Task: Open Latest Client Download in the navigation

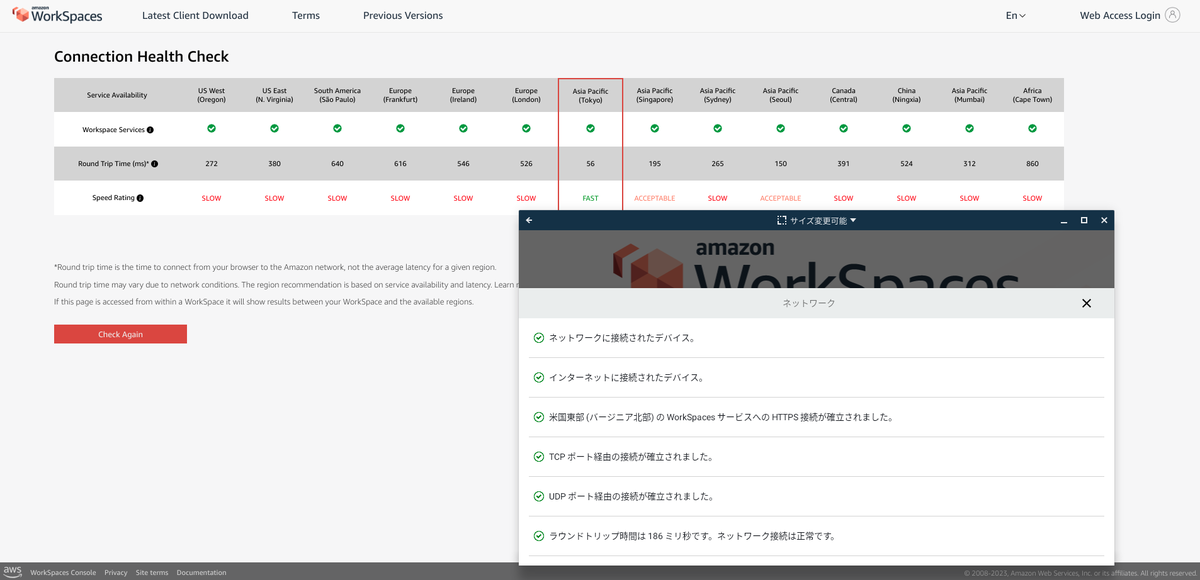Action: 195,15
